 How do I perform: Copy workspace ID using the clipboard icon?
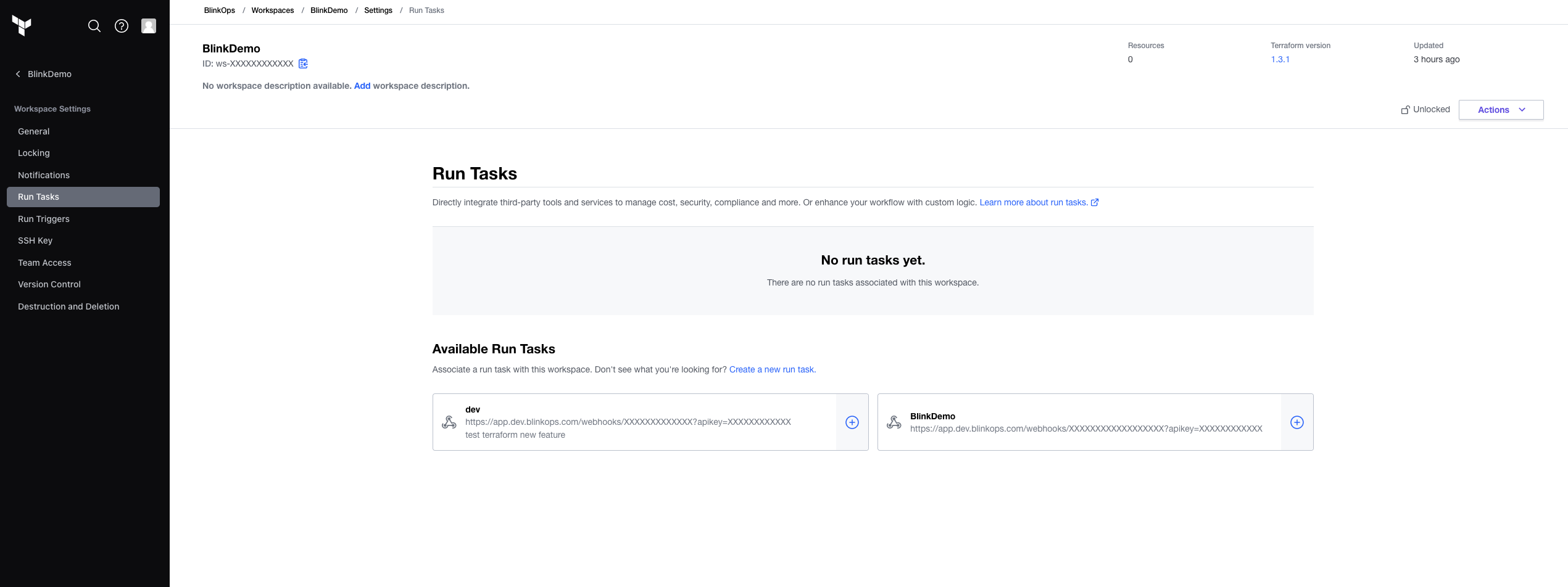pyautogui.click(x=303, y=64)
